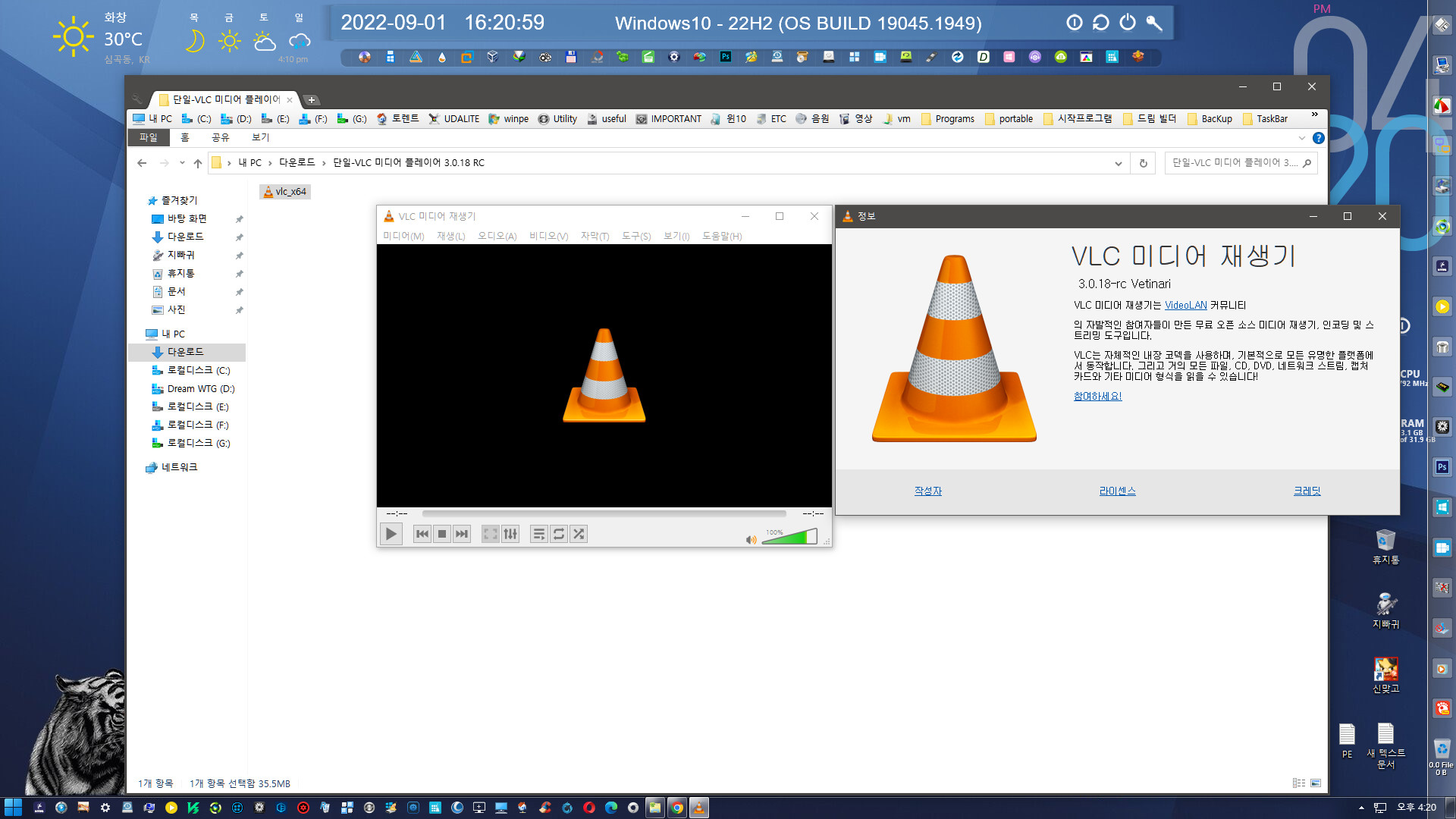Open recent locations dropdown in Explorer
The width and height of the screenshot is (1456, 819).
[182, 163]
